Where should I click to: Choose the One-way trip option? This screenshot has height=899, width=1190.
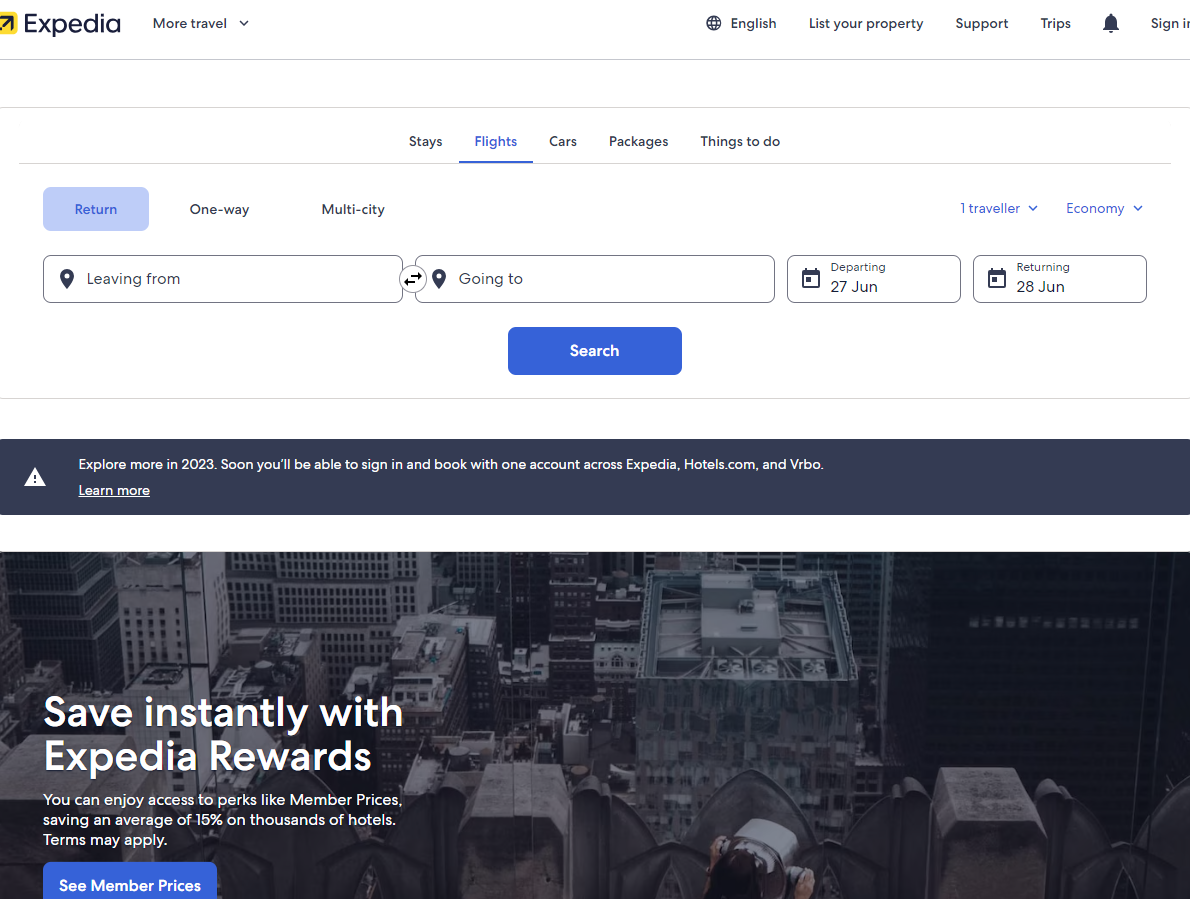click(x=219, y=209)
